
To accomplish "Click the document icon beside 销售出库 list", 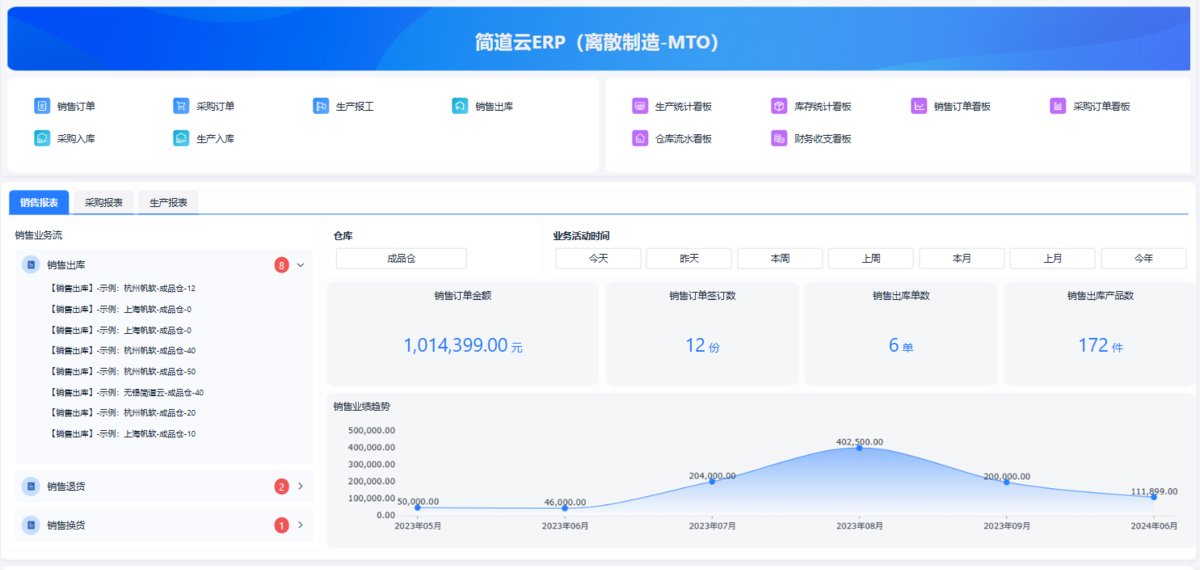I will point(31,265).
